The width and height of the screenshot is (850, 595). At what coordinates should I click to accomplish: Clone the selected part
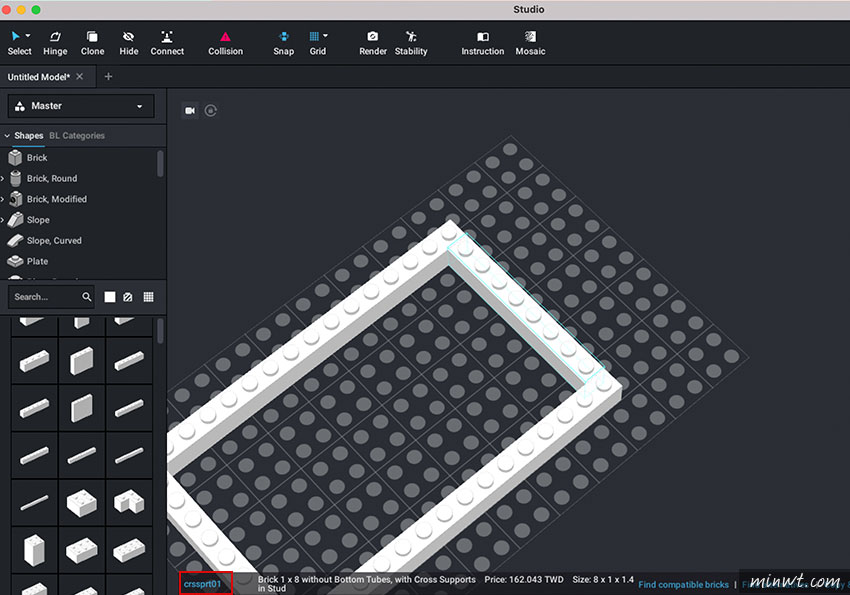tap(92, 43)
